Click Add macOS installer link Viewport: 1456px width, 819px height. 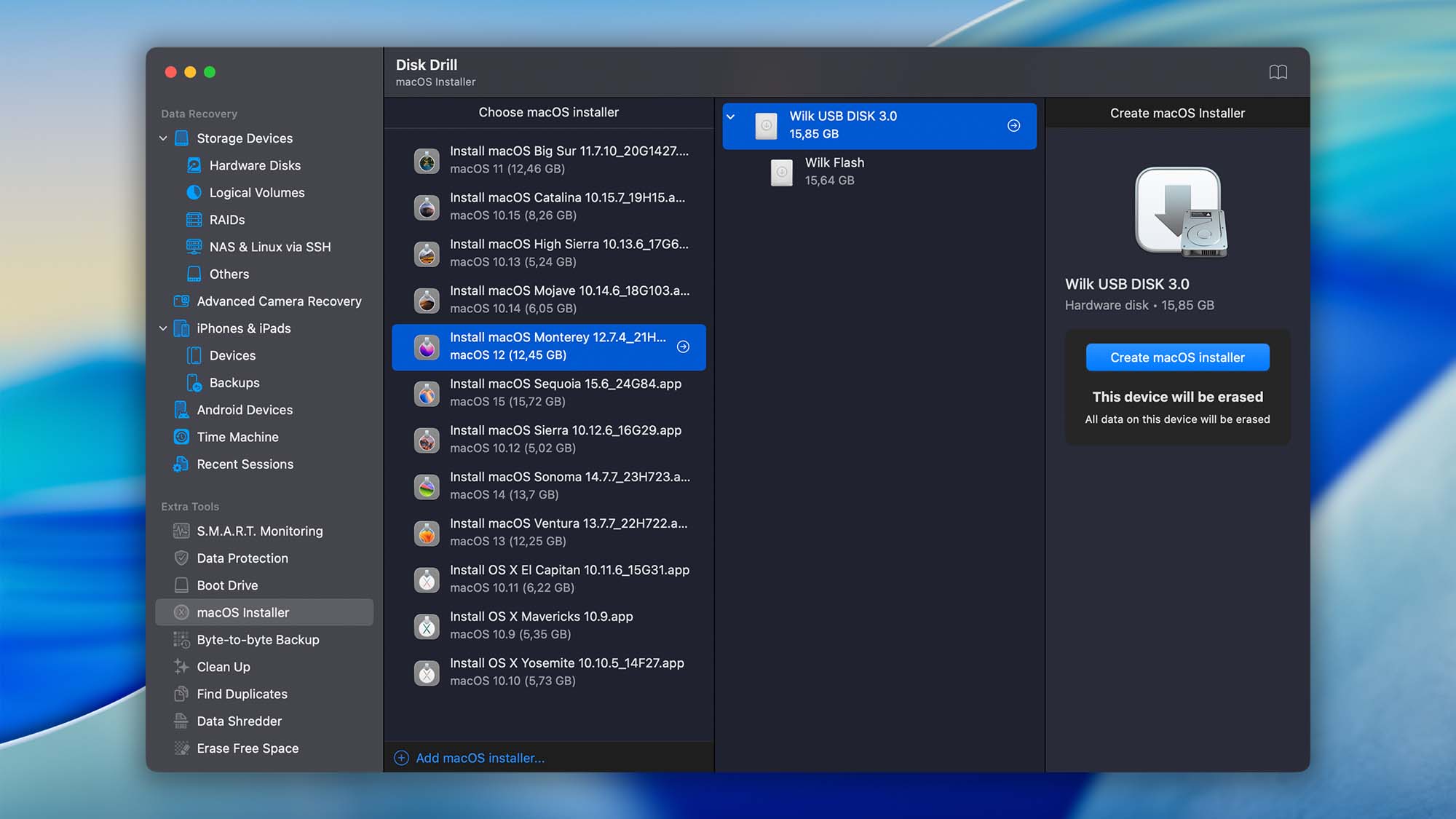(x=479, y=758)
